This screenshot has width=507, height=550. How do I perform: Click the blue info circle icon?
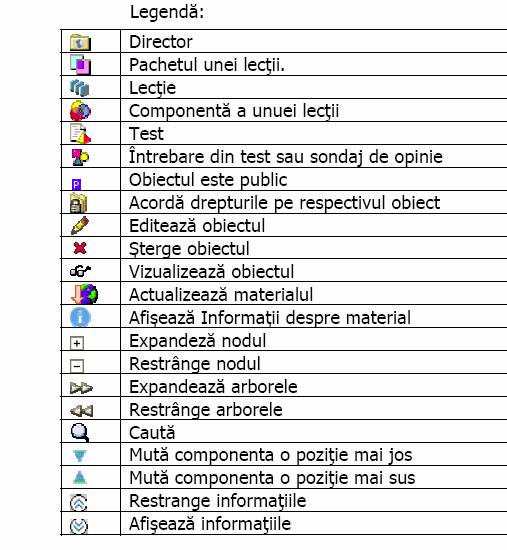[x=80, y=317]
